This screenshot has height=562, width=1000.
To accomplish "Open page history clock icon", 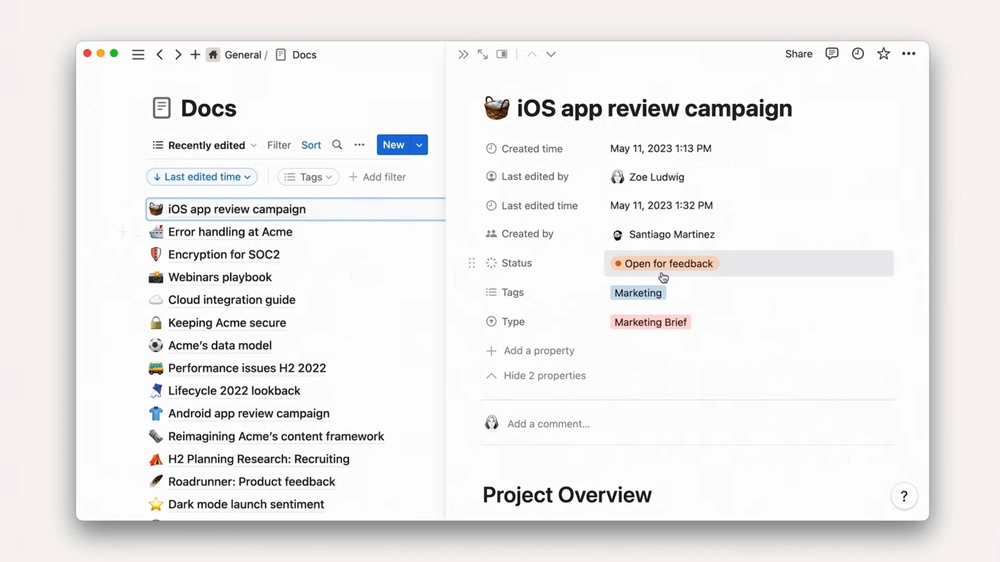I will point(858,54).
